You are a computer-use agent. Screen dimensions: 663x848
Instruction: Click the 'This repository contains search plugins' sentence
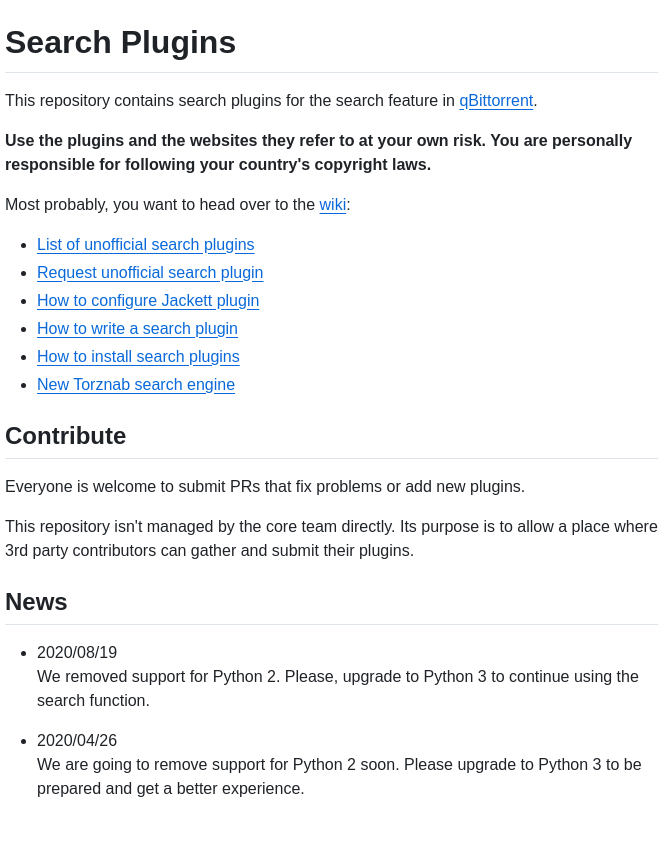coord(230,101)
